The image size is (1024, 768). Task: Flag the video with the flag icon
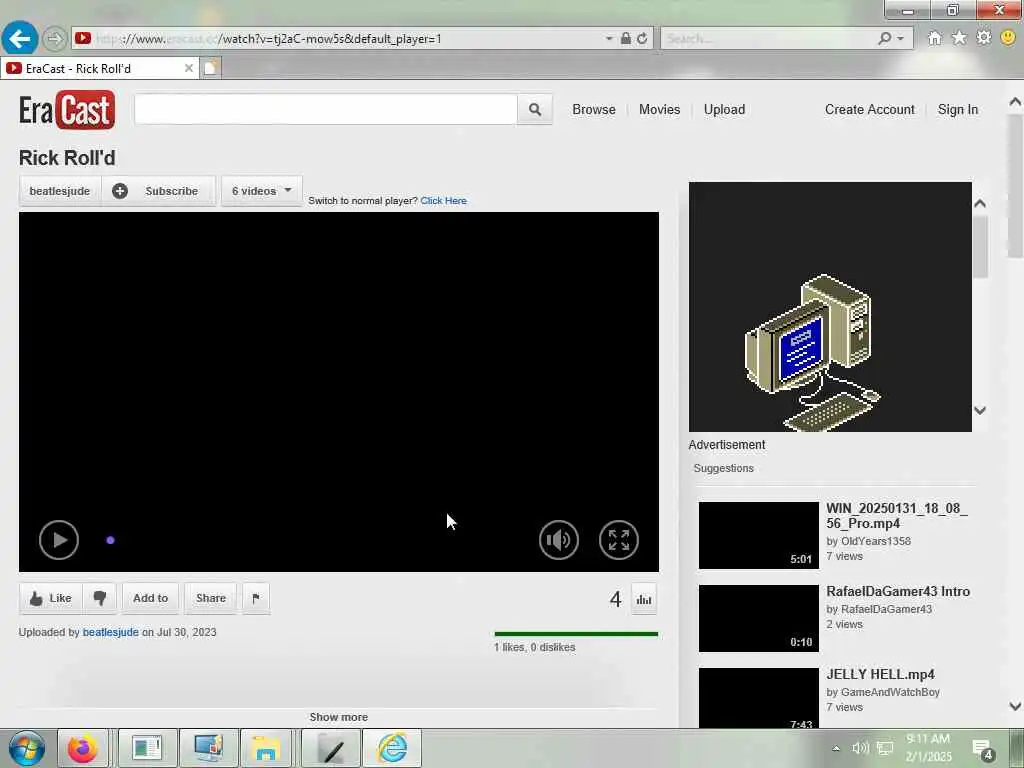[256, 598]
